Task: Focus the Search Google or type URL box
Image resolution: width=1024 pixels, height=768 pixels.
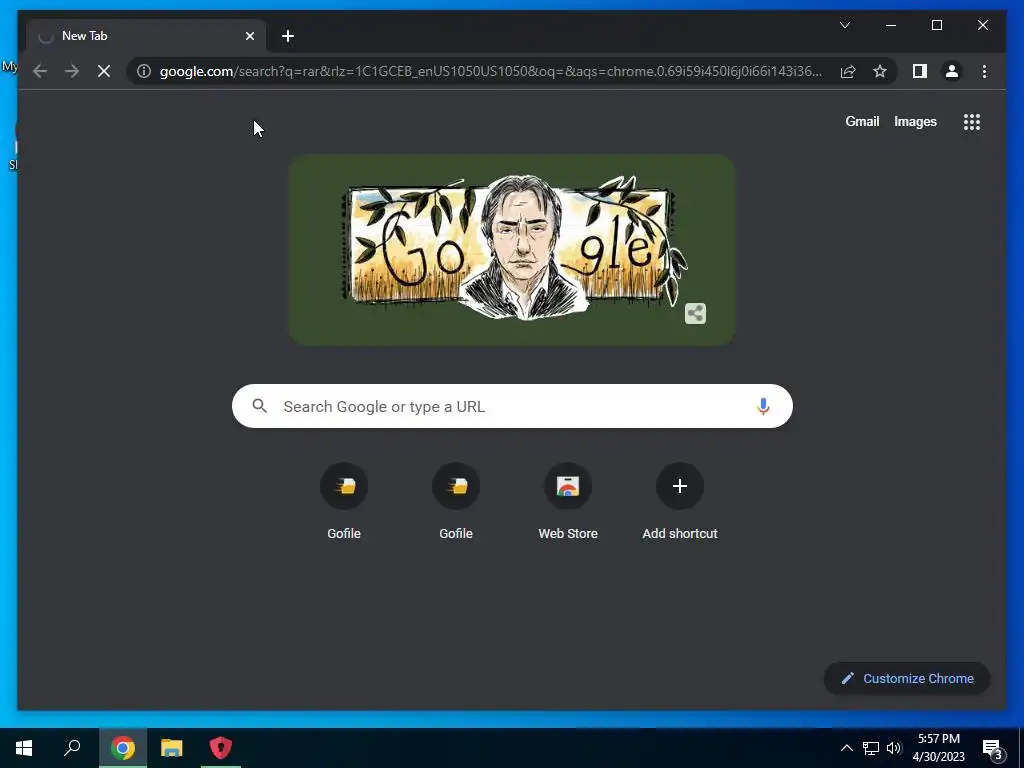Action: 513,406
